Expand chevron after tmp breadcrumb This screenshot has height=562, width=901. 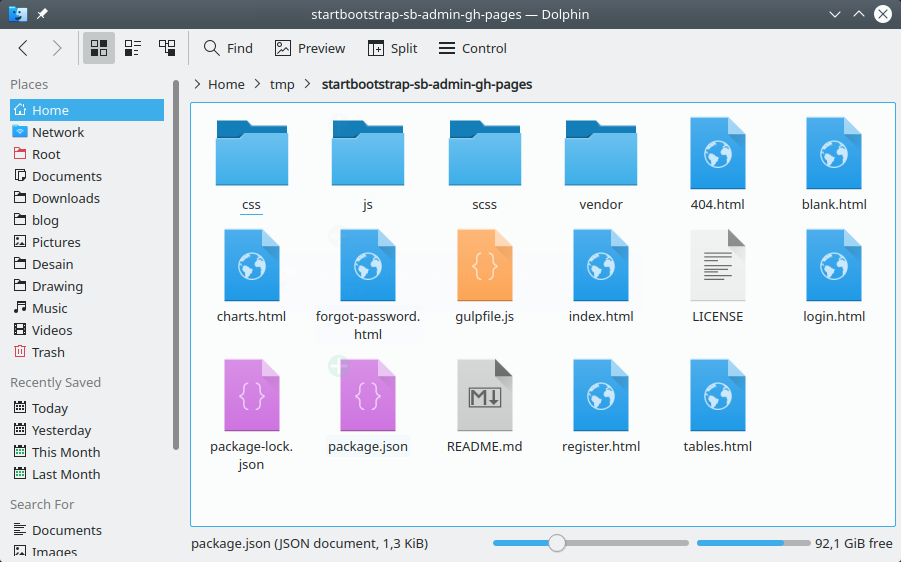308,84
